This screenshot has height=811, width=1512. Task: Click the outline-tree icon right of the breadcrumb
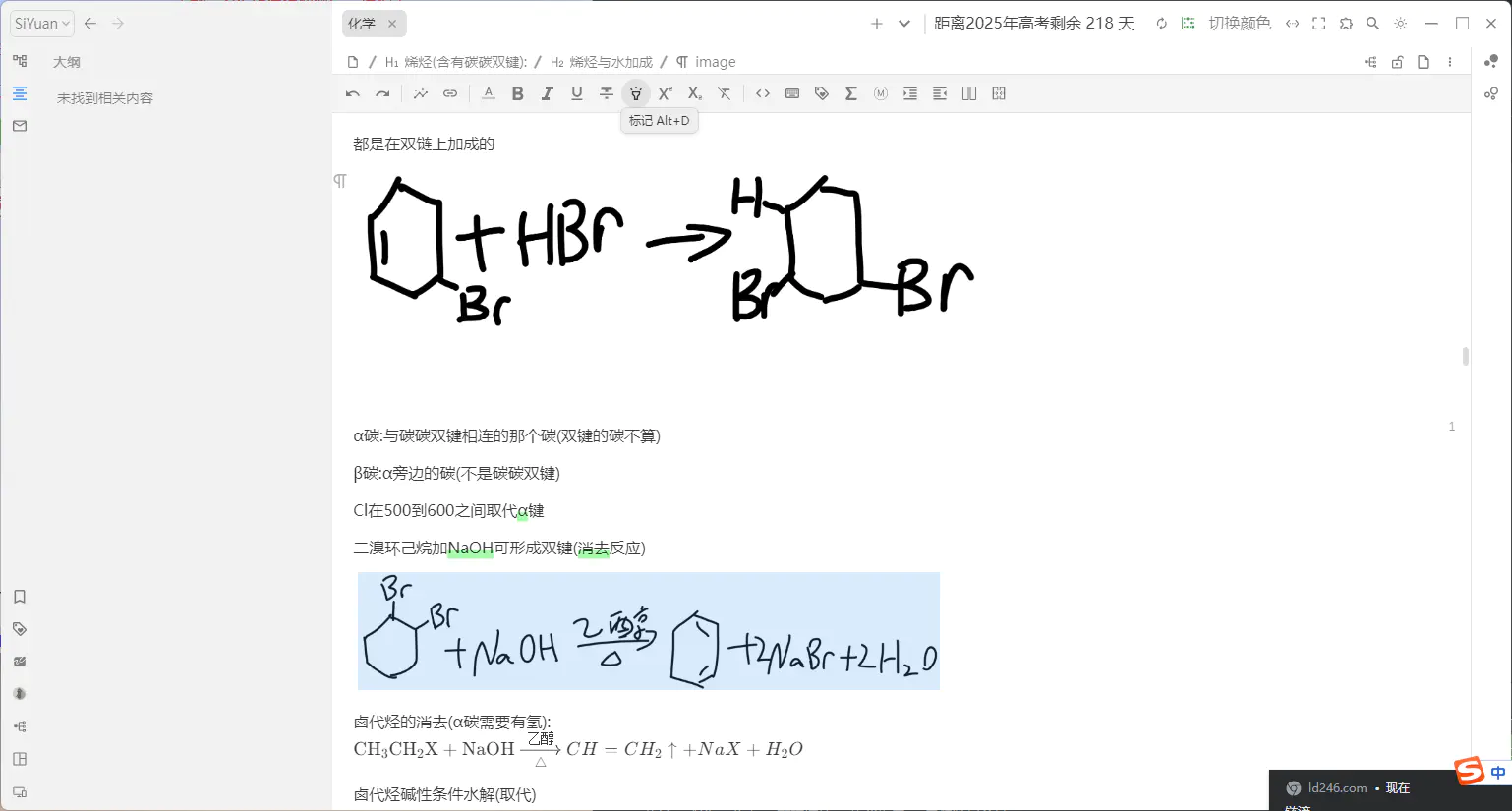(1370, 62)
